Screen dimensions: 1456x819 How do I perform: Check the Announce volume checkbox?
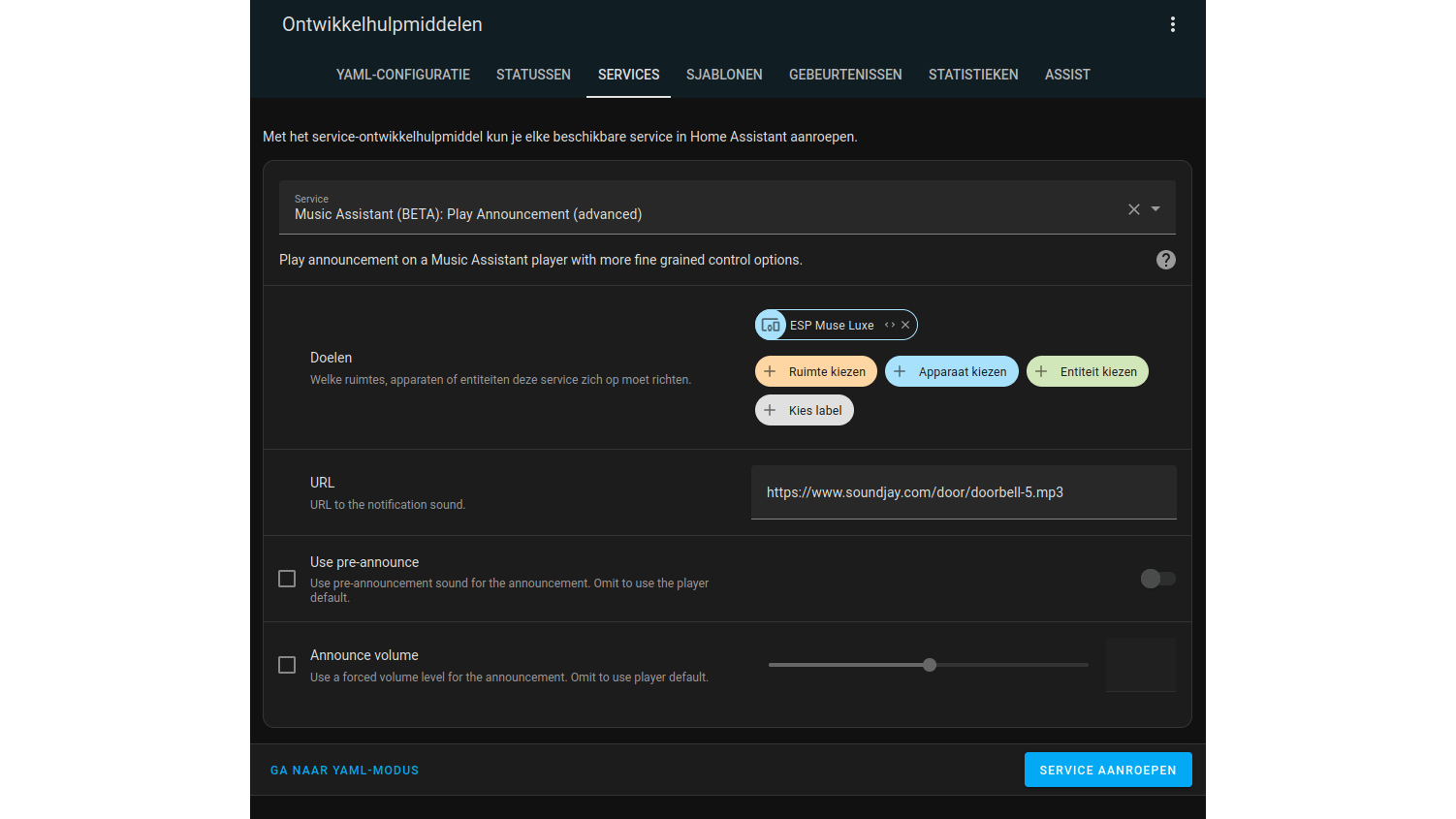pos(287,665)
